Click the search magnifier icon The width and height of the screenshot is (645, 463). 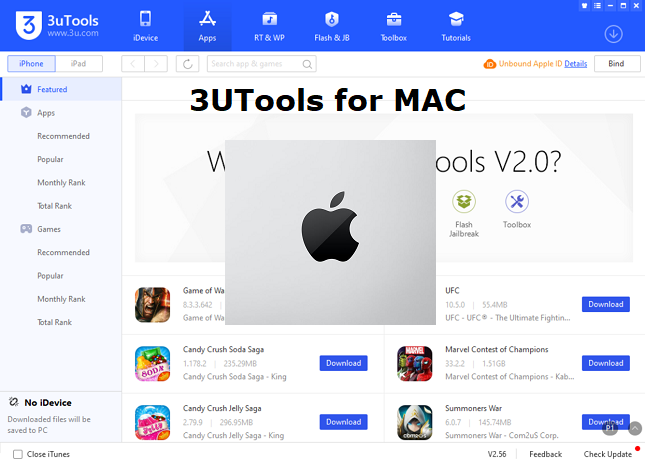click(307, 64)
